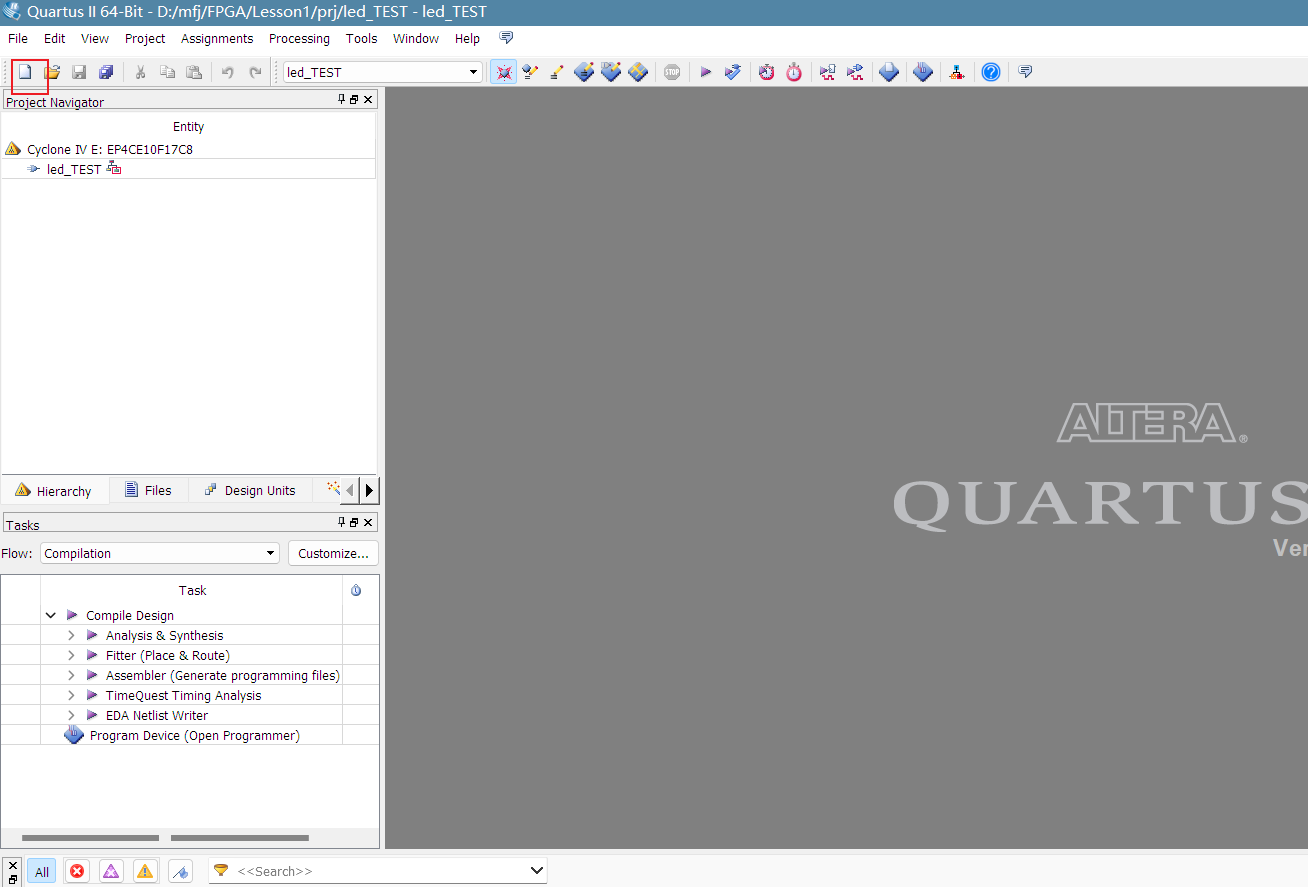Close the Tasks panel
1308x887 pixels.
tap(368, 523)
